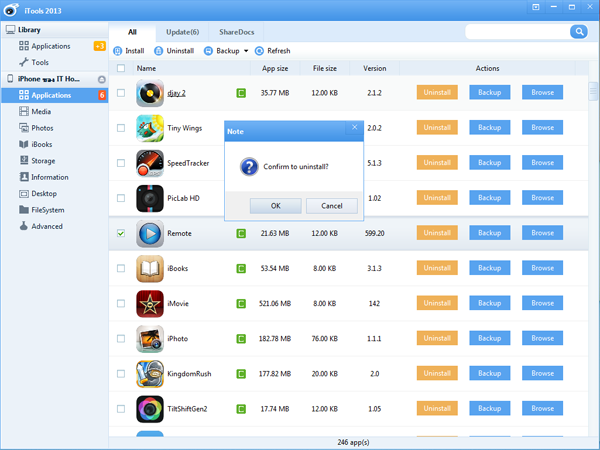Open Photos in the device sidebar
Viewport: 600px width, 450px height.
(41, 128)
